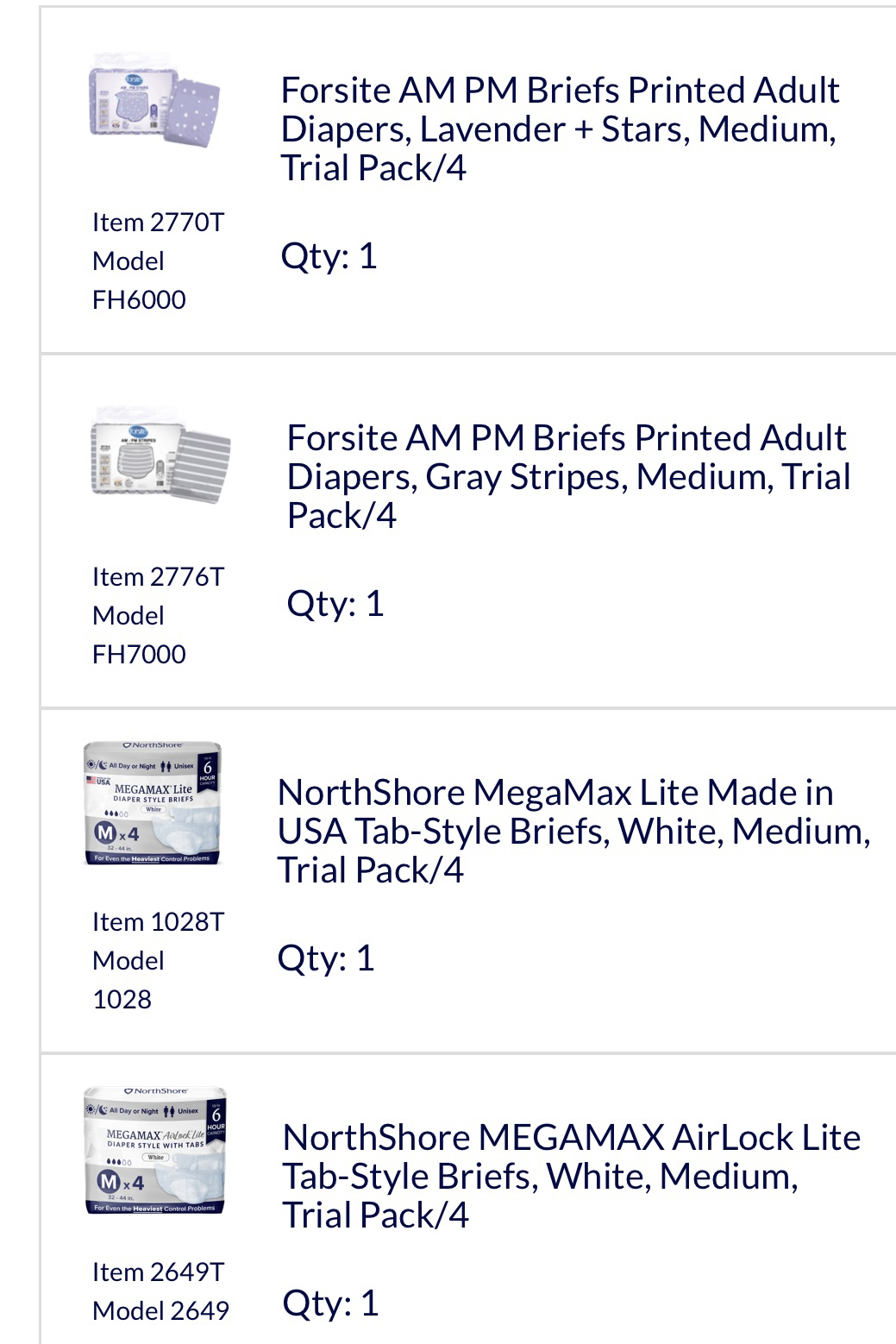Click the quantity for Gray Stripes briefs
The image size is (896, 1344).
[335, 604]
